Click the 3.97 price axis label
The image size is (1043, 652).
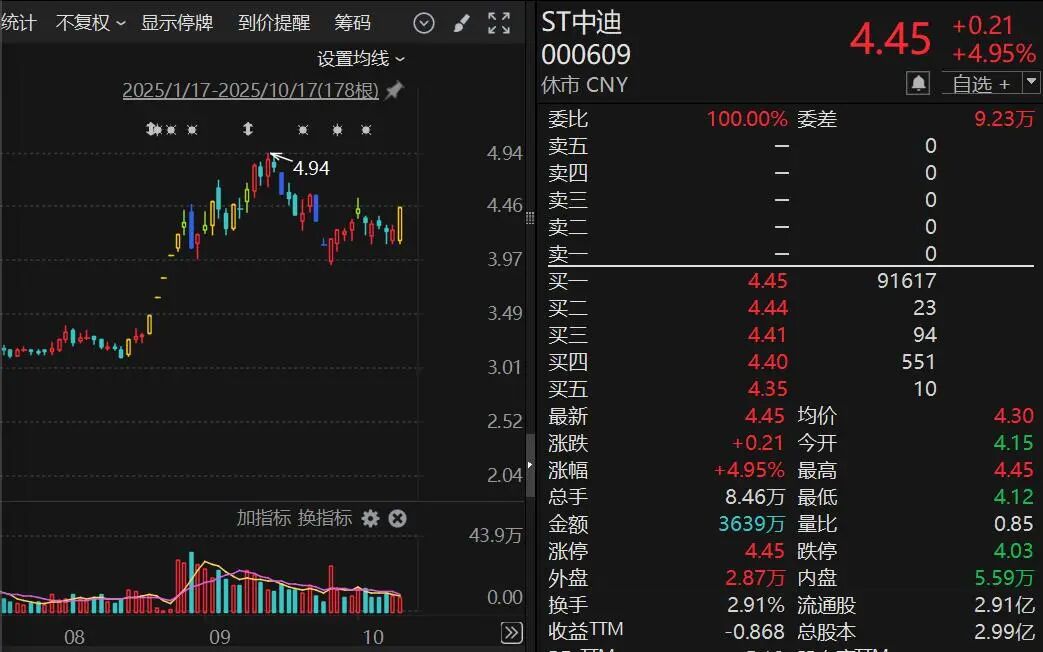[x=505, y=259]
